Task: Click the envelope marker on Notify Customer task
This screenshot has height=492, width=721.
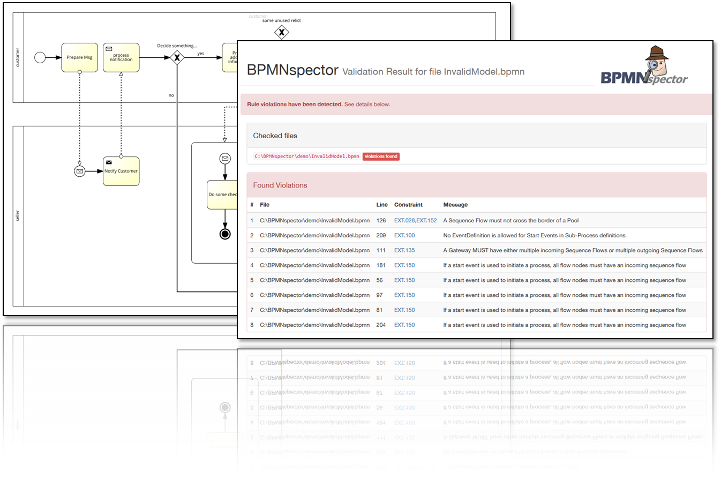Action: (109, 162)
